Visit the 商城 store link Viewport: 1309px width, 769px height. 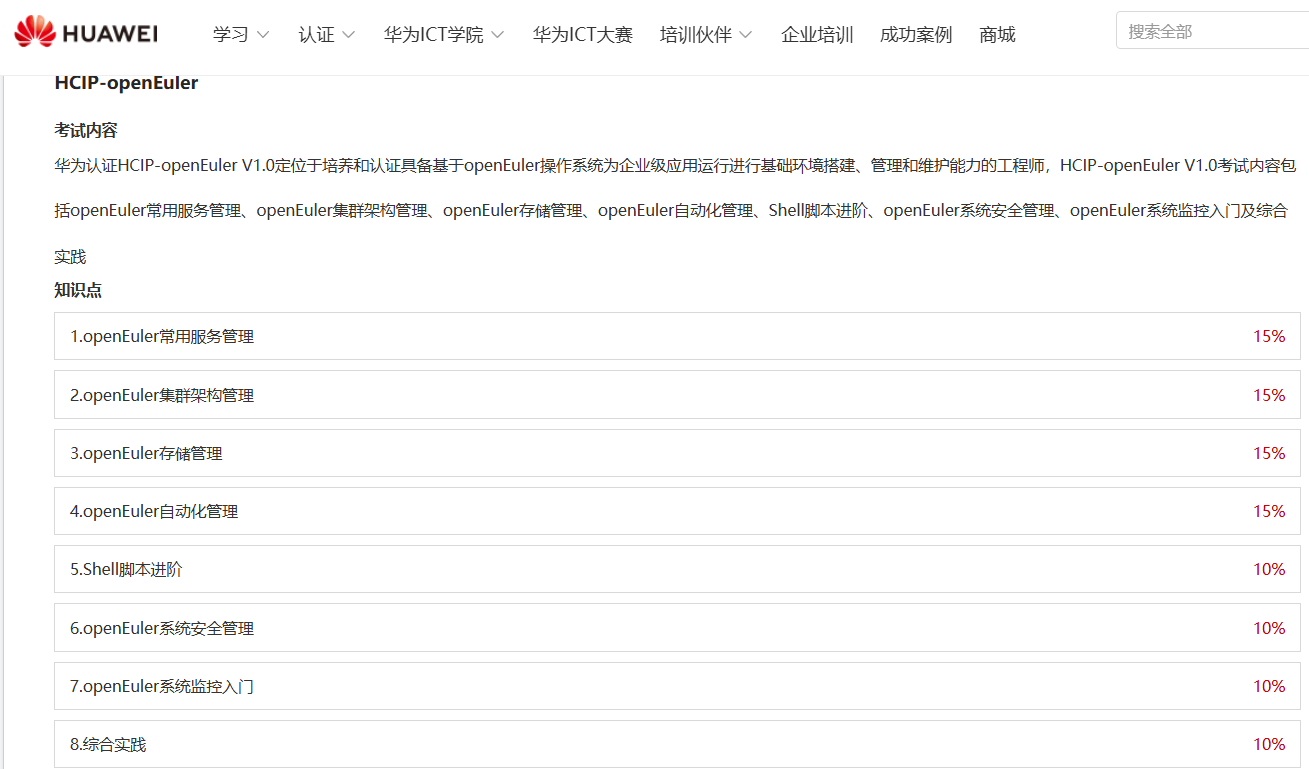click(997, 35)
